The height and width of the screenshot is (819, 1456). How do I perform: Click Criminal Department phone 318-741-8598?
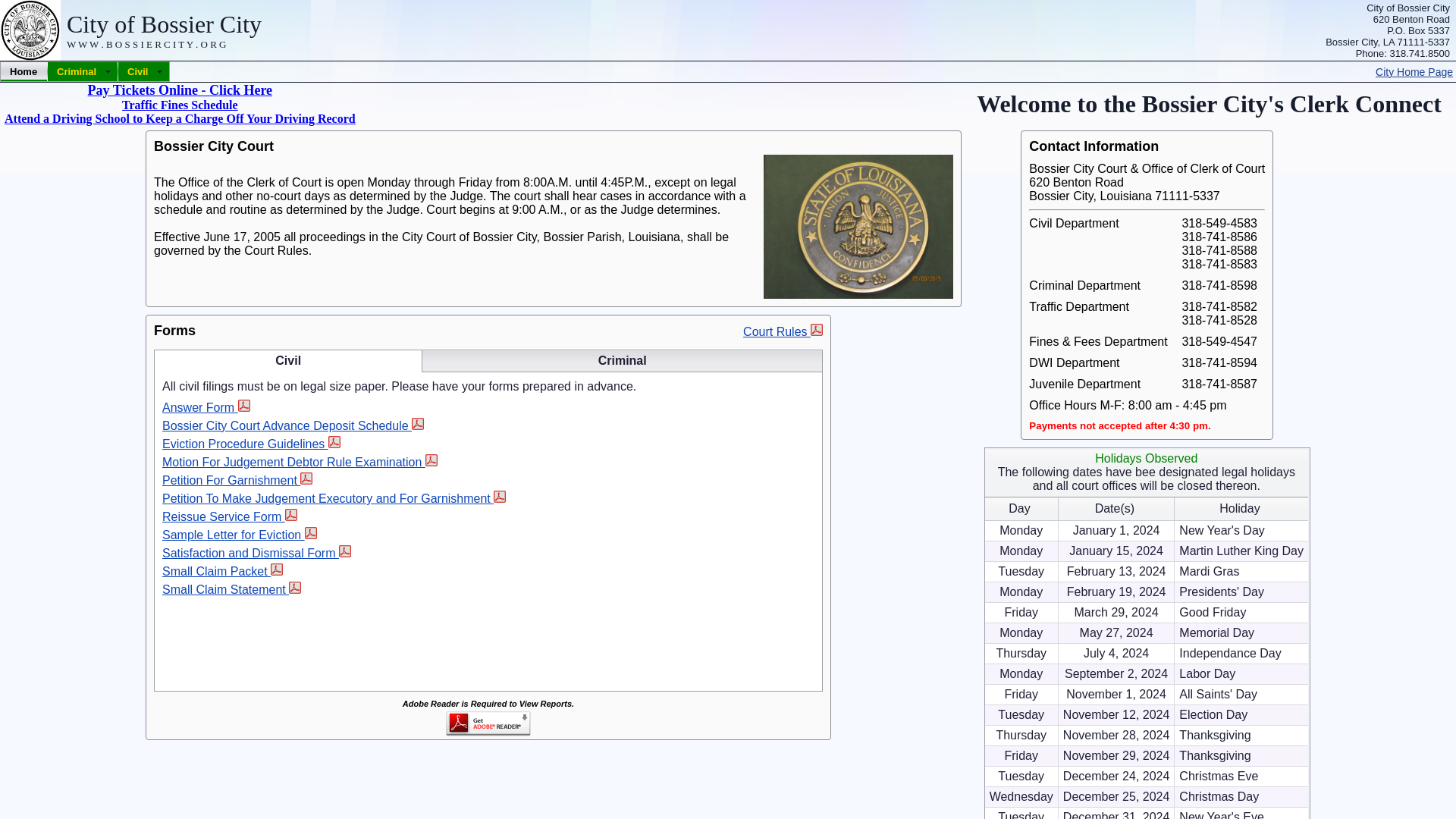coord(1219,286)
